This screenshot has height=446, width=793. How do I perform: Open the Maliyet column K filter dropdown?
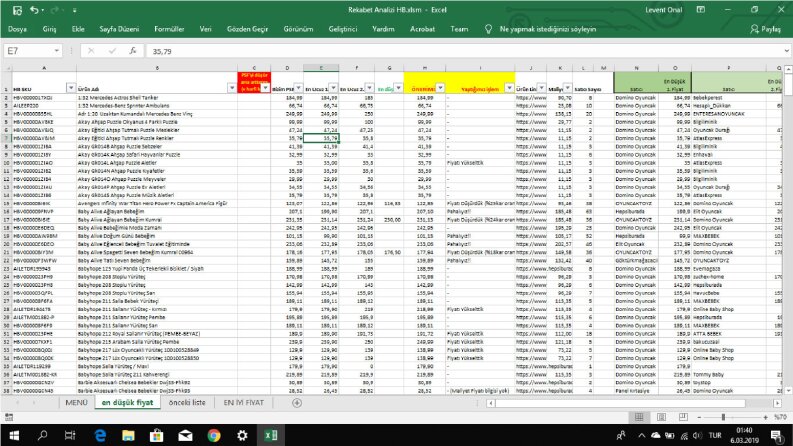567,88
